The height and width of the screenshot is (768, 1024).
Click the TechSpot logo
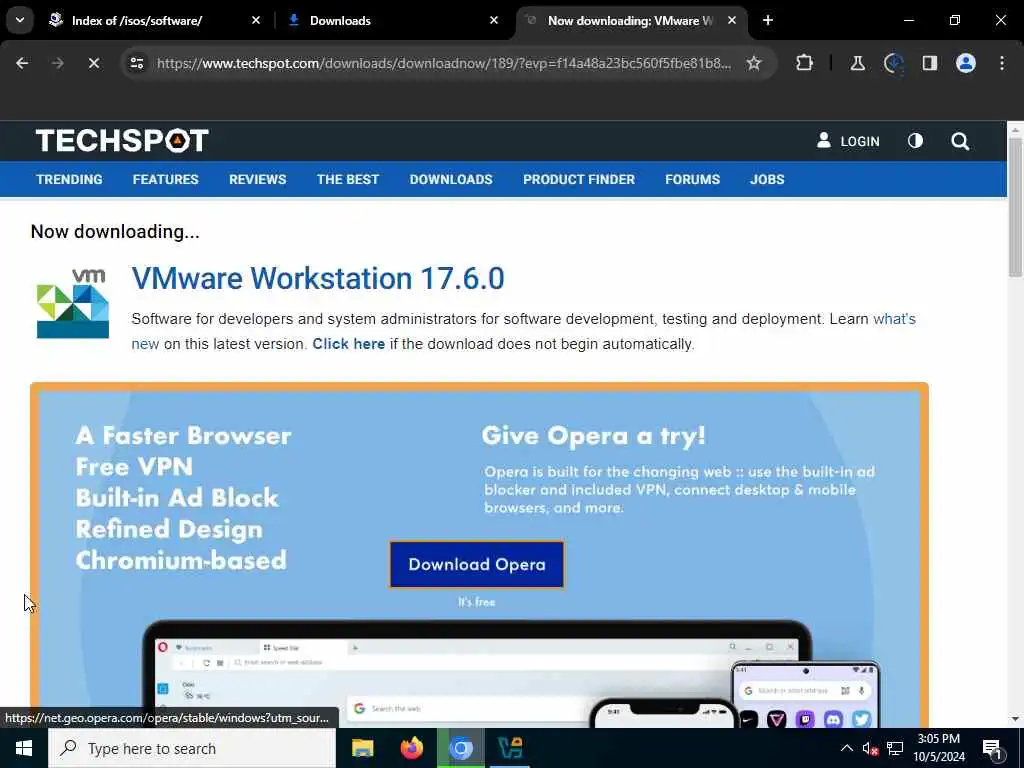[x=122, y=140]
